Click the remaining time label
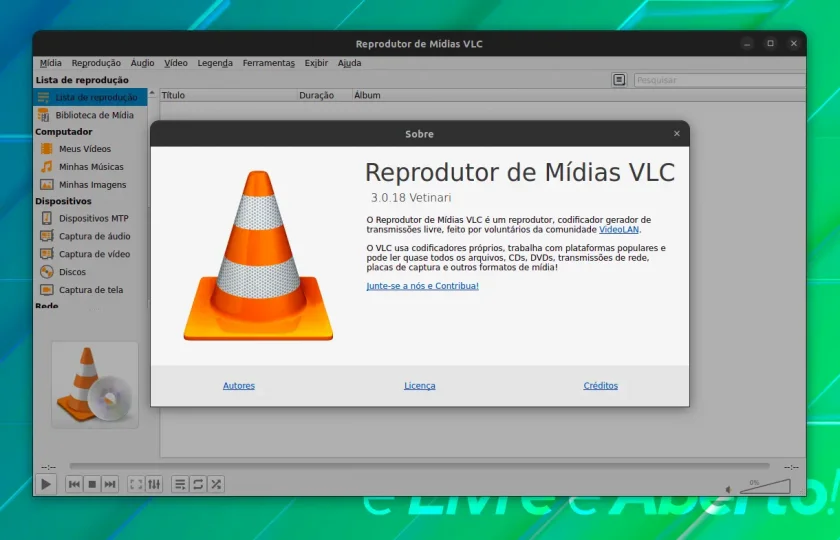Viewport: 840px width, 540px height. pyautogui.click(x=791, y=467)
